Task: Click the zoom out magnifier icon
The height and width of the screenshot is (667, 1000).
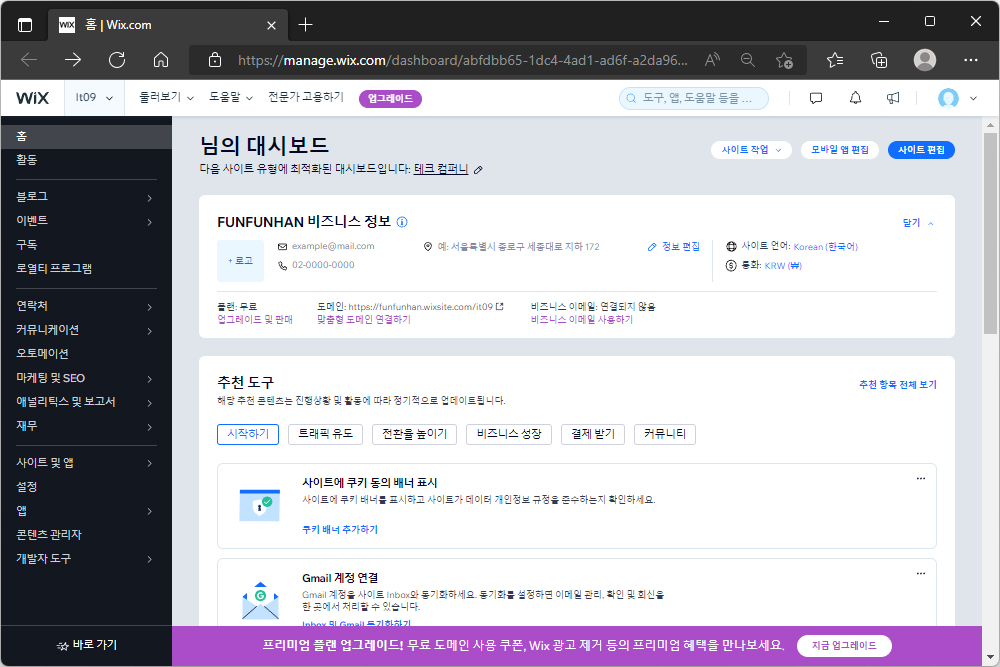Action: tap(748, 60)
